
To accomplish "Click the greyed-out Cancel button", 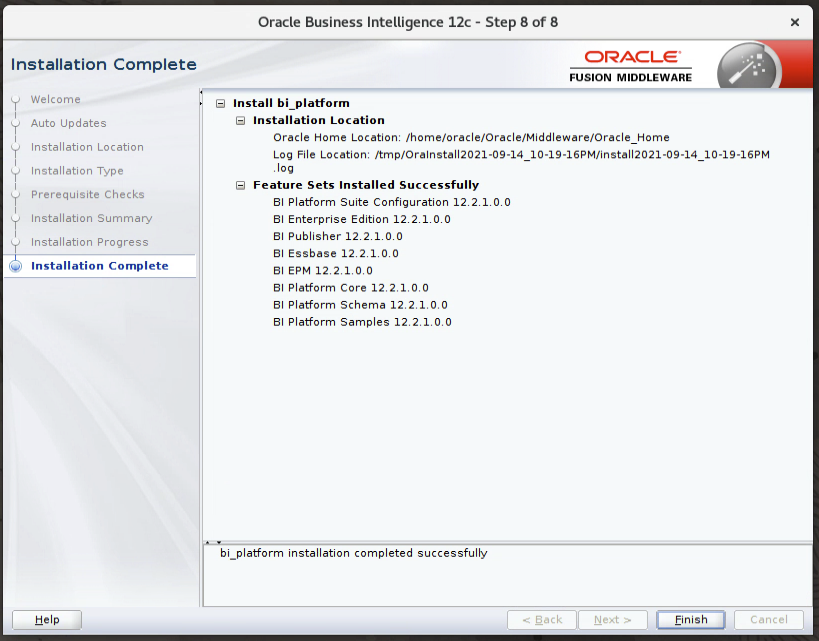I will 768,620.
